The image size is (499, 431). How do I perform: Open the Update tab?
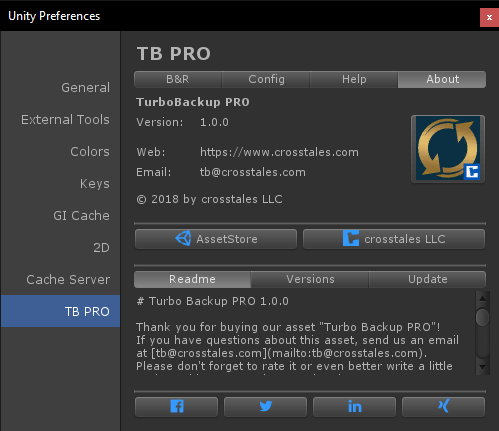[x=427, y=279]
